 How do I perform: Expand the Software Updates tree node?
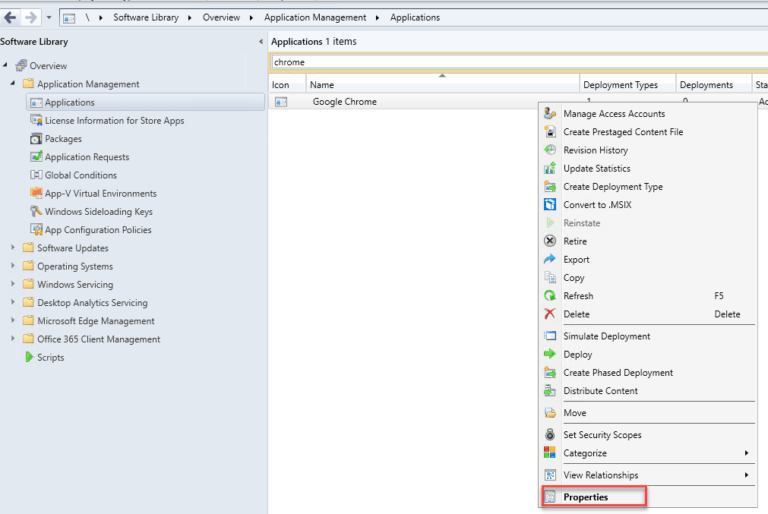coord(13,248)
